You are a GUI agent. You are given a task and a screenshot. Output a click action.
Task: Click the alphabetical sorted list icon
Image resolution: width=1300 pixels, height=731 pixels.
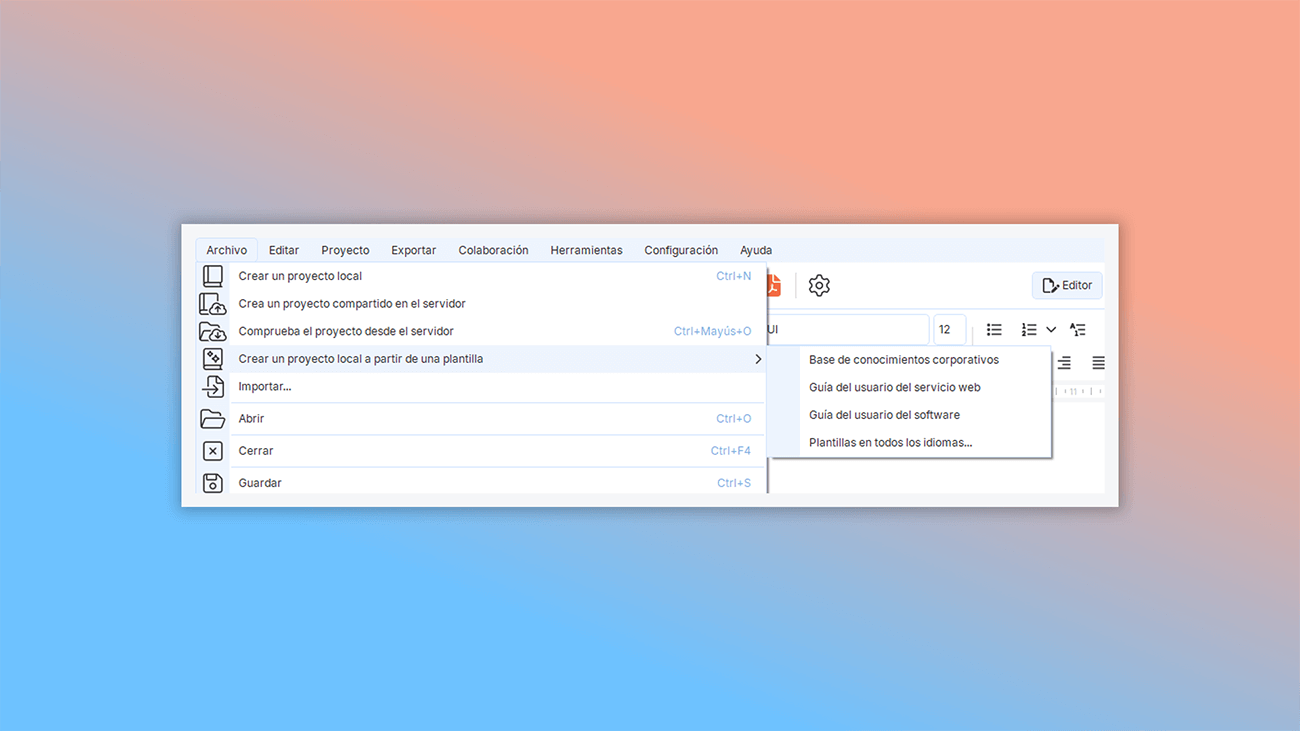coord(1077,329)
